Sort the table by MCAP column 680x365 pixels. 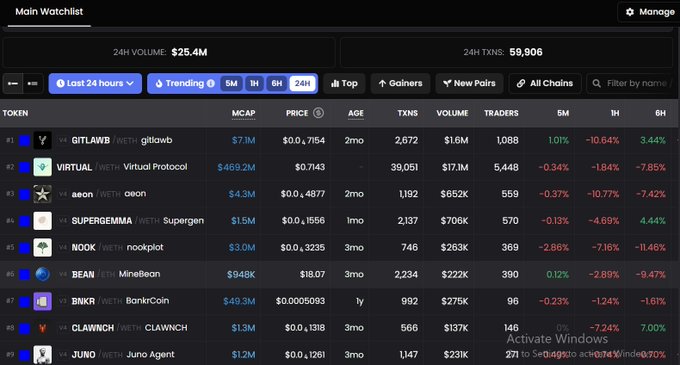[x=243, y=113]
